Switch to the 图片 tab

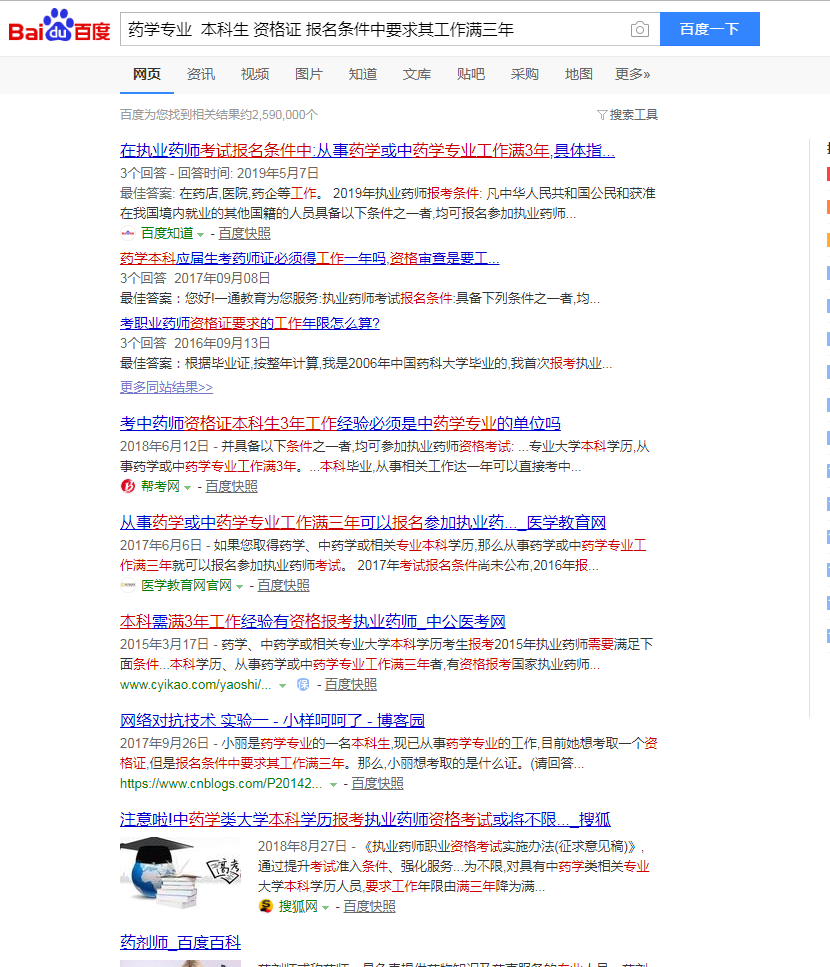pyautogui.click(x=309, y=74)
